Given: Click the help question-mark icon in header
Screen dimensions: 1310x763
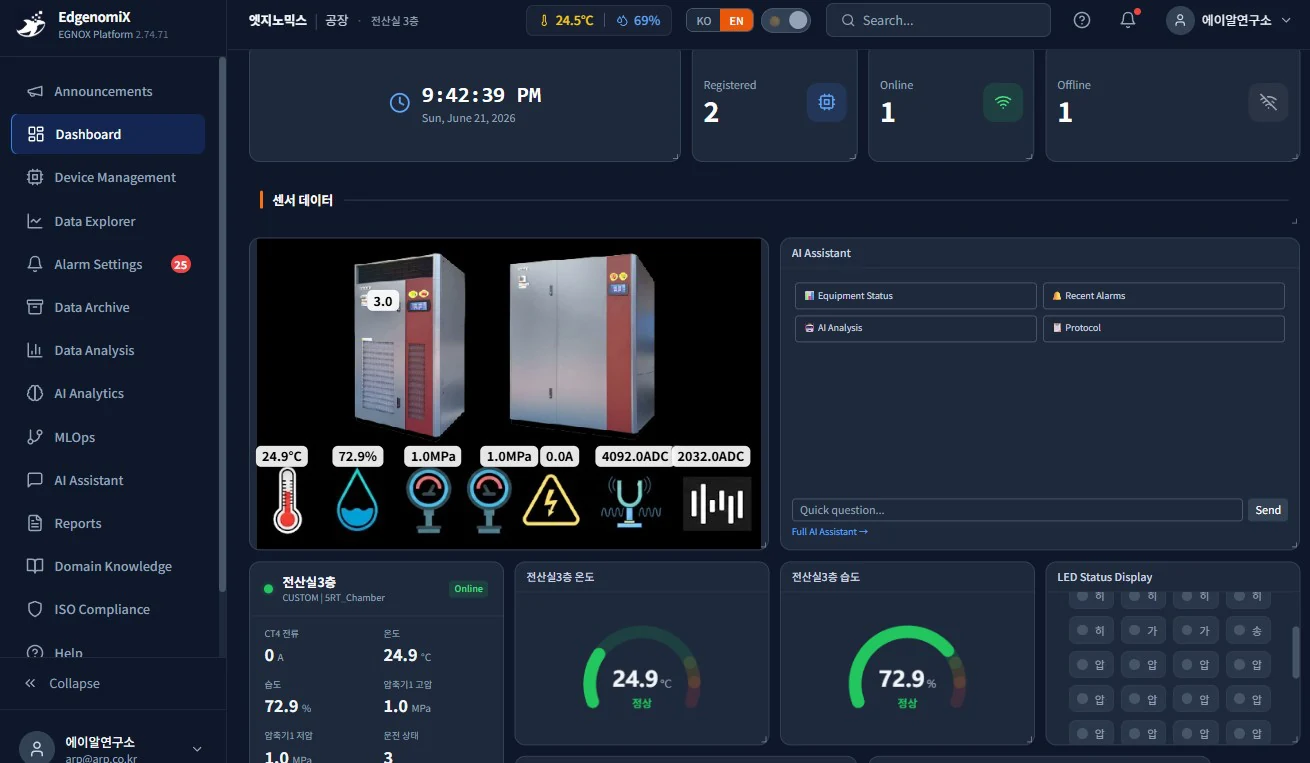Looking at the screenshot, I should (1082, 20).
